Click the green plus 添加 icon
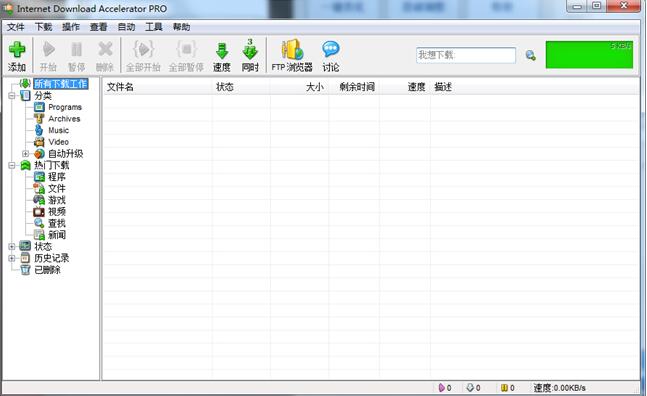The height and width of the screenshot is (396, 647). click(17, 50)
